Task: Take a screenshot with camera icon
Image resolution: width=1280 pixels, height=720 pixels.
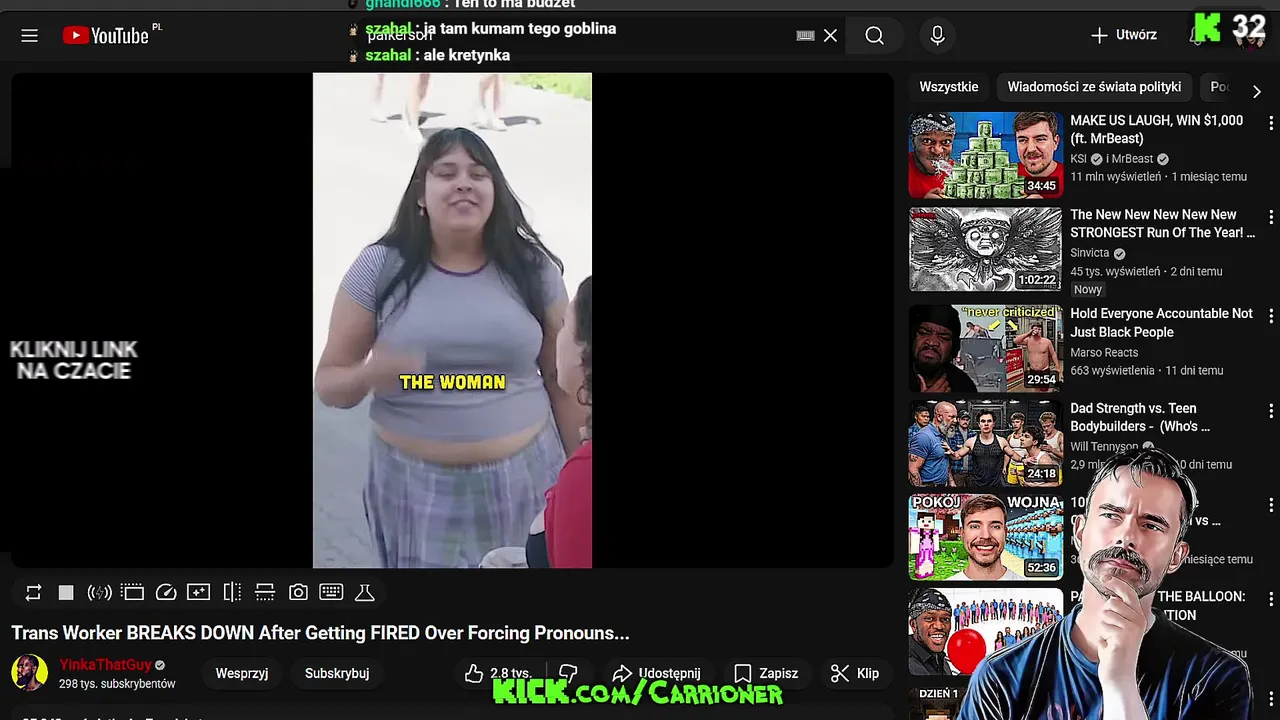Action: [298, 592]
